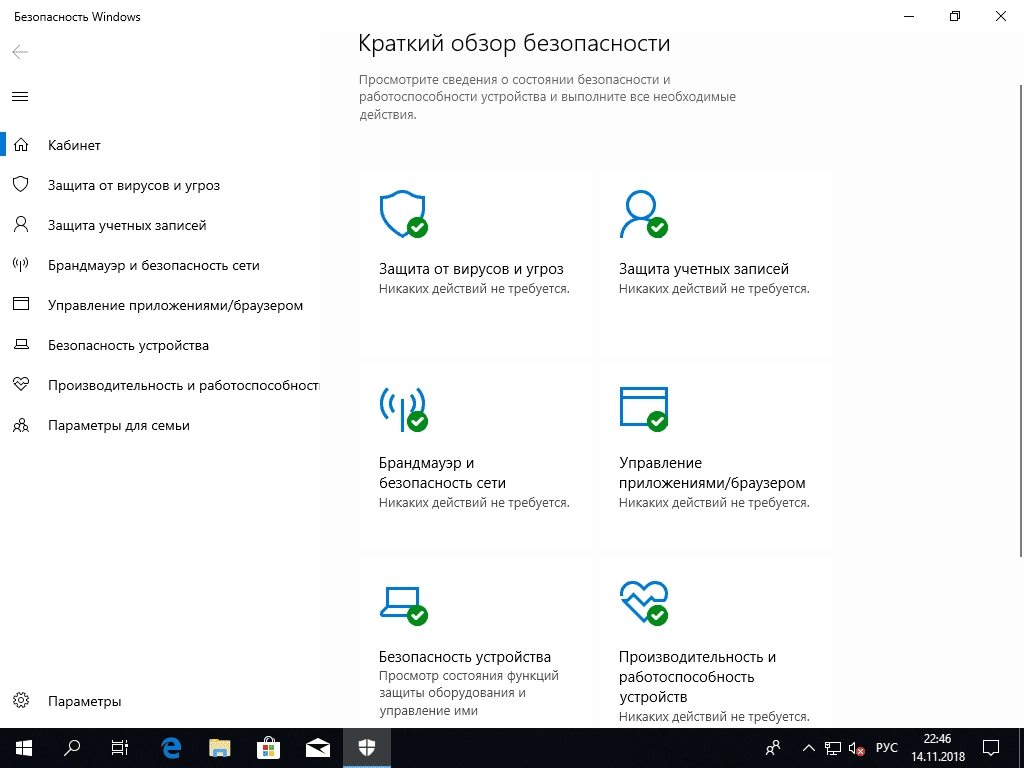Open Параметры для семьи sidebar item
This screenshot has height=768, width=1024.
[x=160, y=425]
